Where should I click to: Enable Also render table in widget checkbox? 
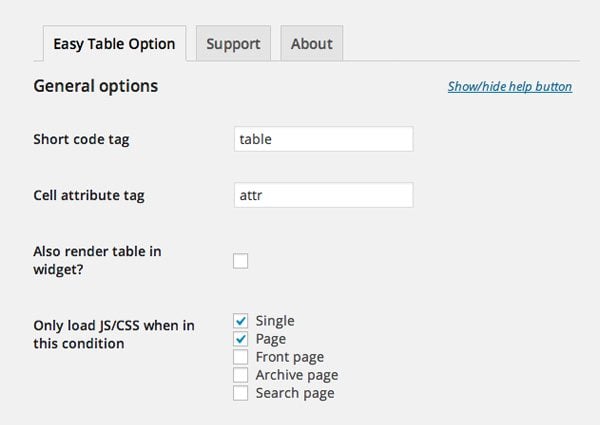click(241, 261)
